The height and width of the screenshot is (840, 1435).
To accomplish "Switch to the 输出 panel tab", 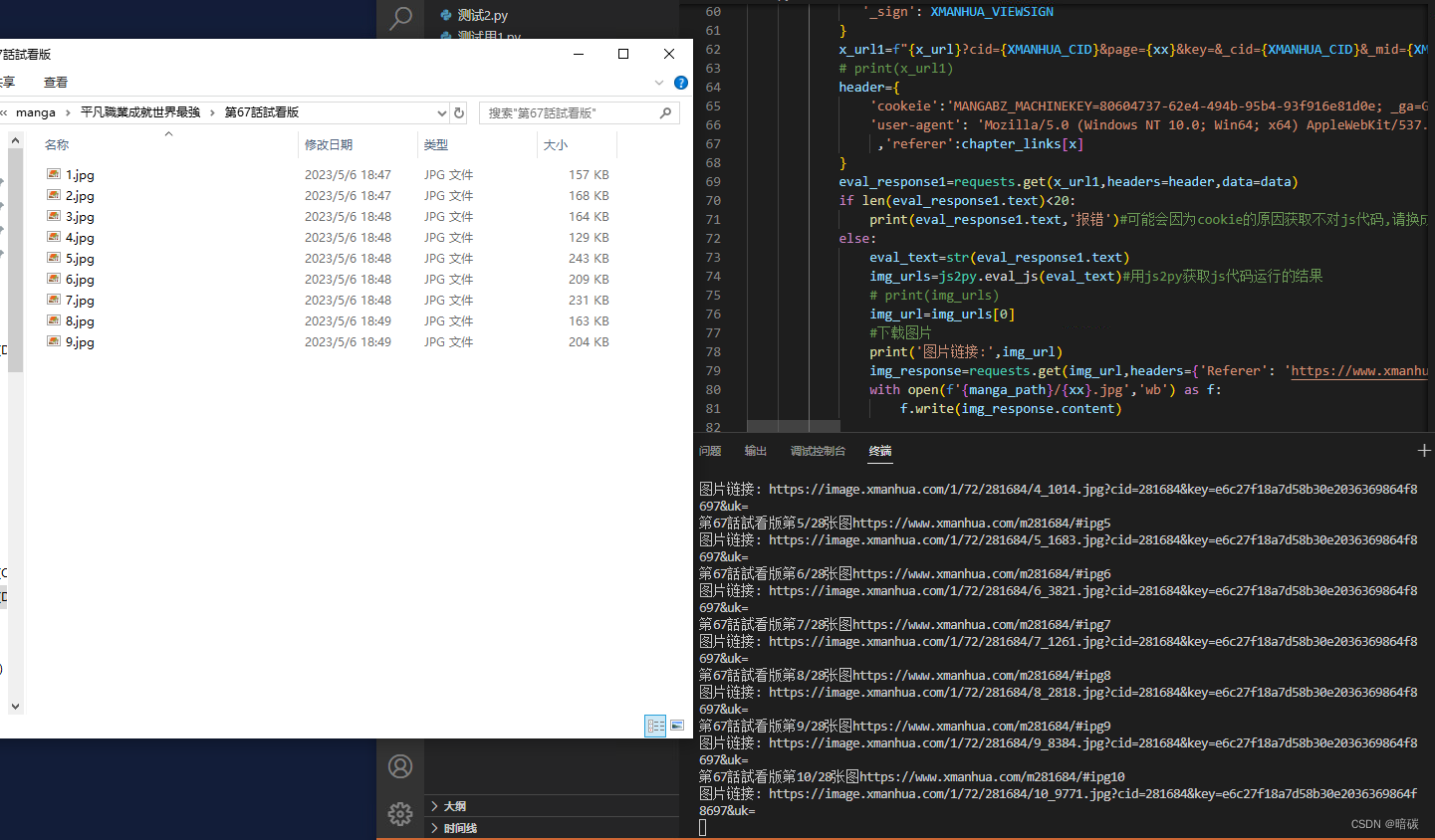I will click(756, 451).
